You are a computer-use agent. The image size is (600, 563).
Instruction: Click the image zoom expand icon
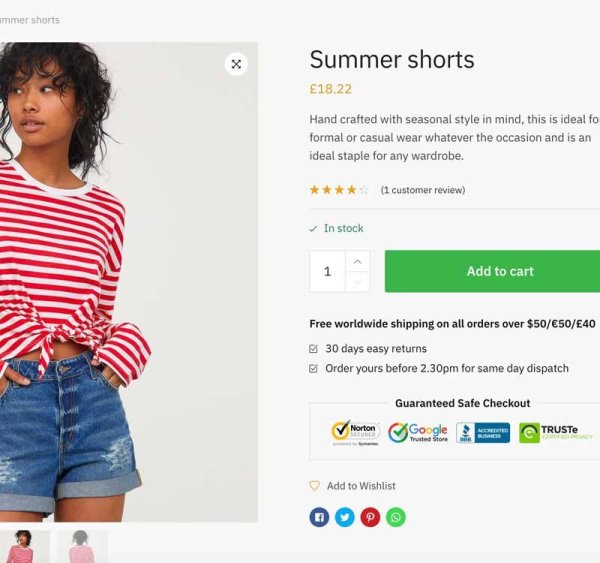pos(236,64)
